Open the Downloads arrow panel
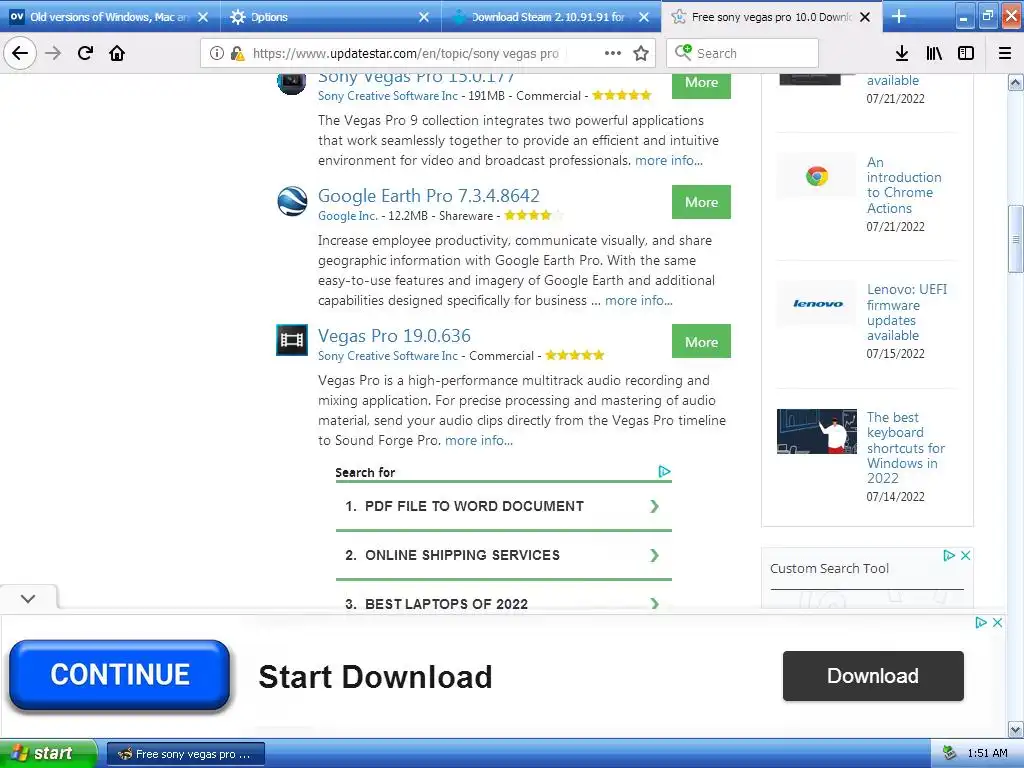Viewport: 1024px width, 768px height. coord(901,53)
